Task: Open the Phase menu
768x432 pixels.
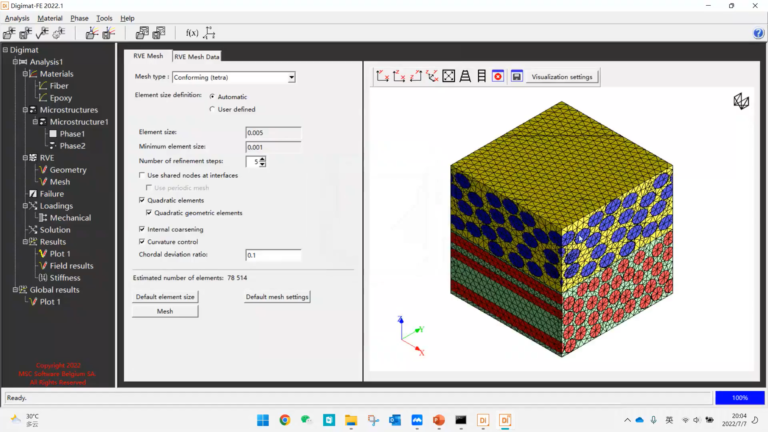Action: click(79, 18)
